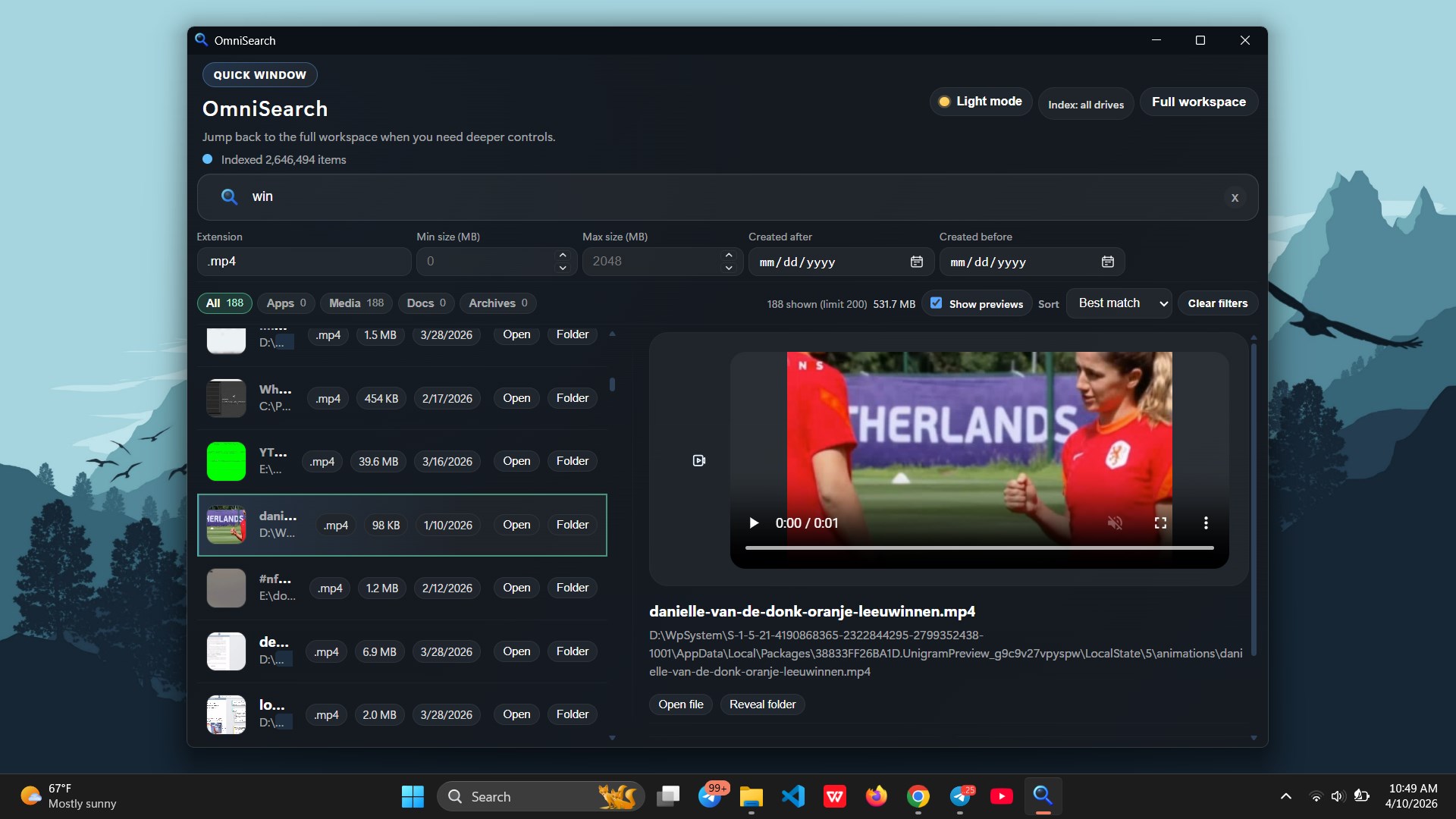Decrease Max size value with stepper

(x=729, y=268)
